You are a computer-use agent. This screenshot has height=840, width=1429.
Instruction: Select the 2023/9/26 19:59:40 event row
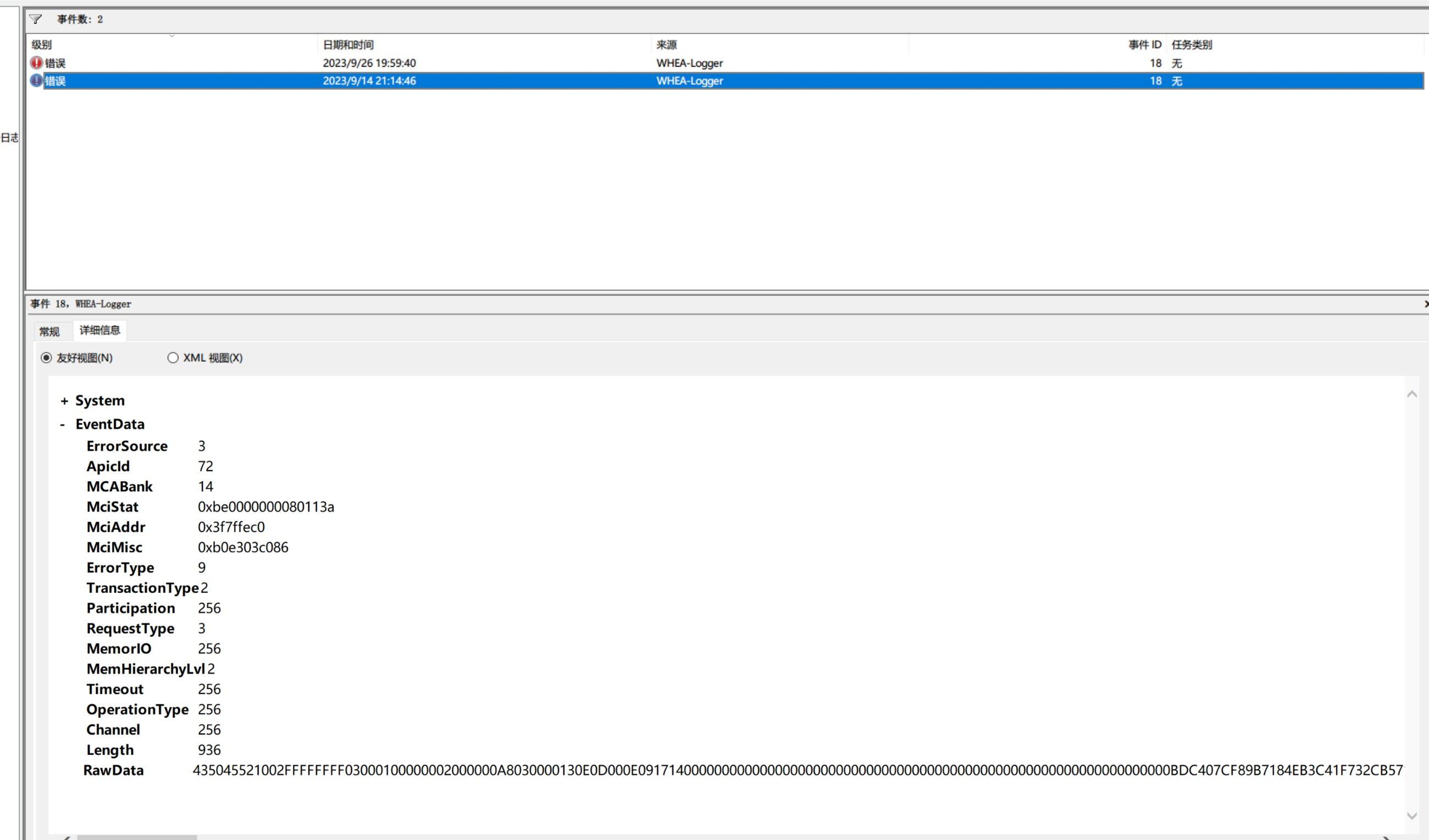(x=727, y=63)
